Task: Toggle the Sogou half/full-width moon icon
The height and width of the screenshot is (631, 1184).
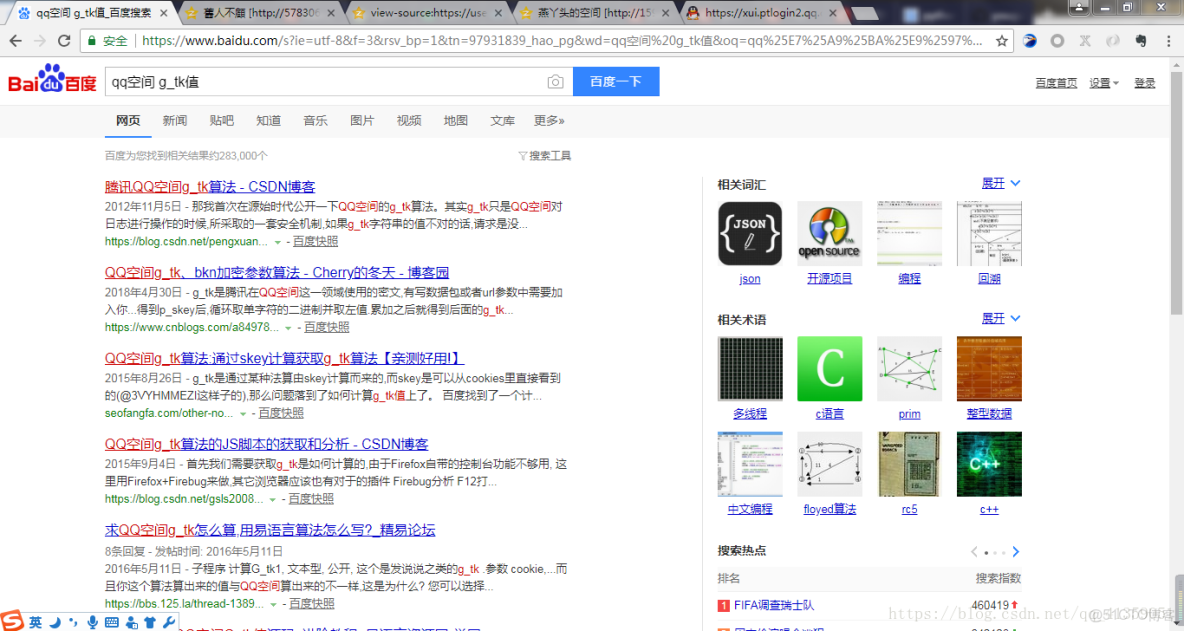Action: (x=53, y=621)
